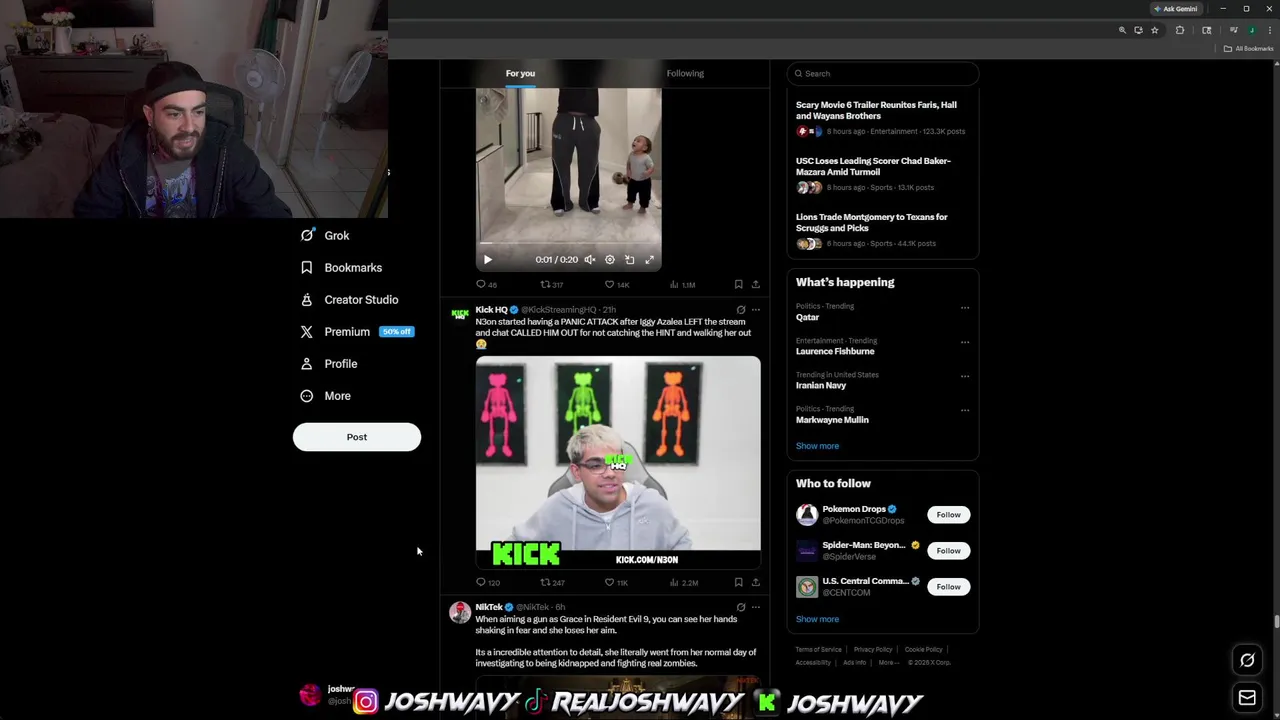Bookmark this page with Chrome star
This screenshot has width=1280, height=720.
(1154, 31)
